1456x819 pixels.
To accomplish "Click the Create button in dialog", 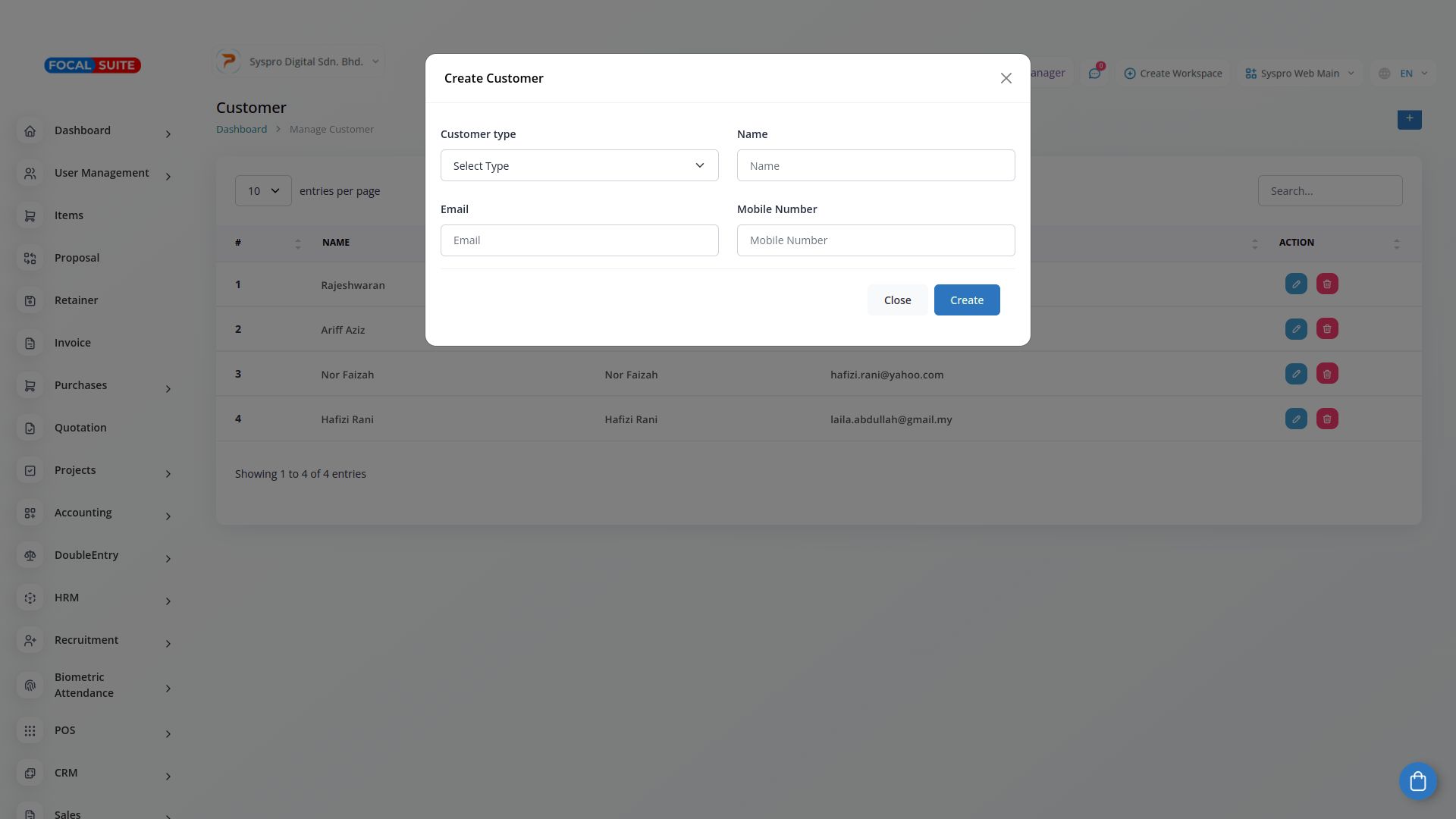I will pyautogui.click(x=966, y=300).
